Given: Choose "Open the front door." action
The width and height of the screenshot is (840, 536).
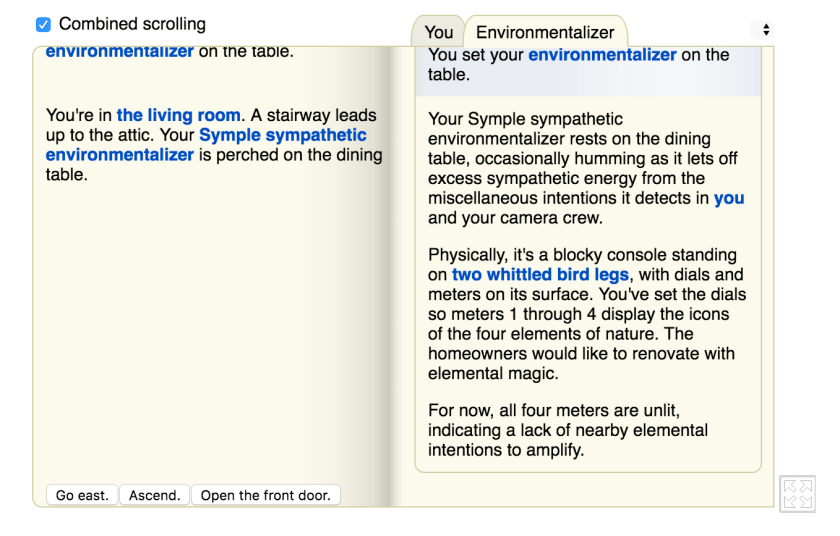Looking at the screenshot, I should (x=265, y=495).
